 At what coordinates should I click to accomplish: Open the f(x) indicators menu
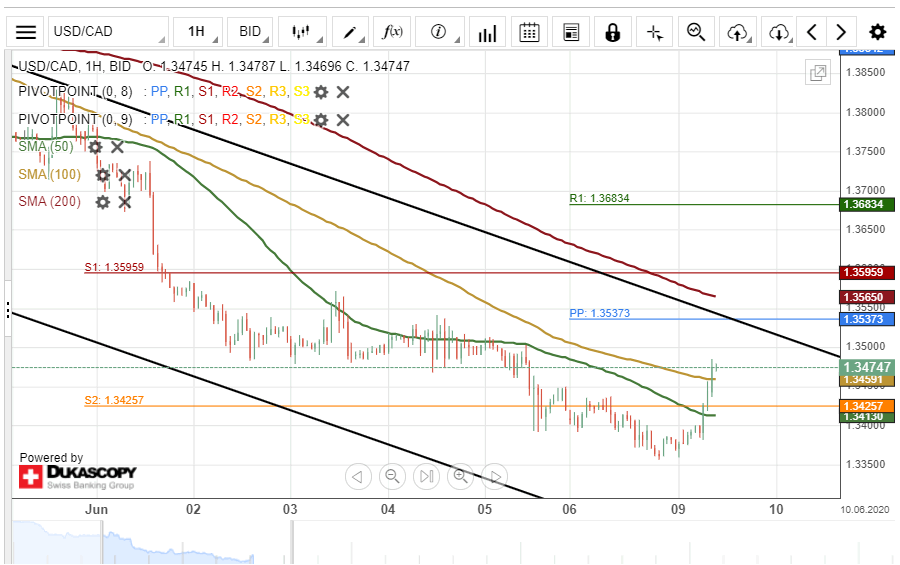coord(392,32)
